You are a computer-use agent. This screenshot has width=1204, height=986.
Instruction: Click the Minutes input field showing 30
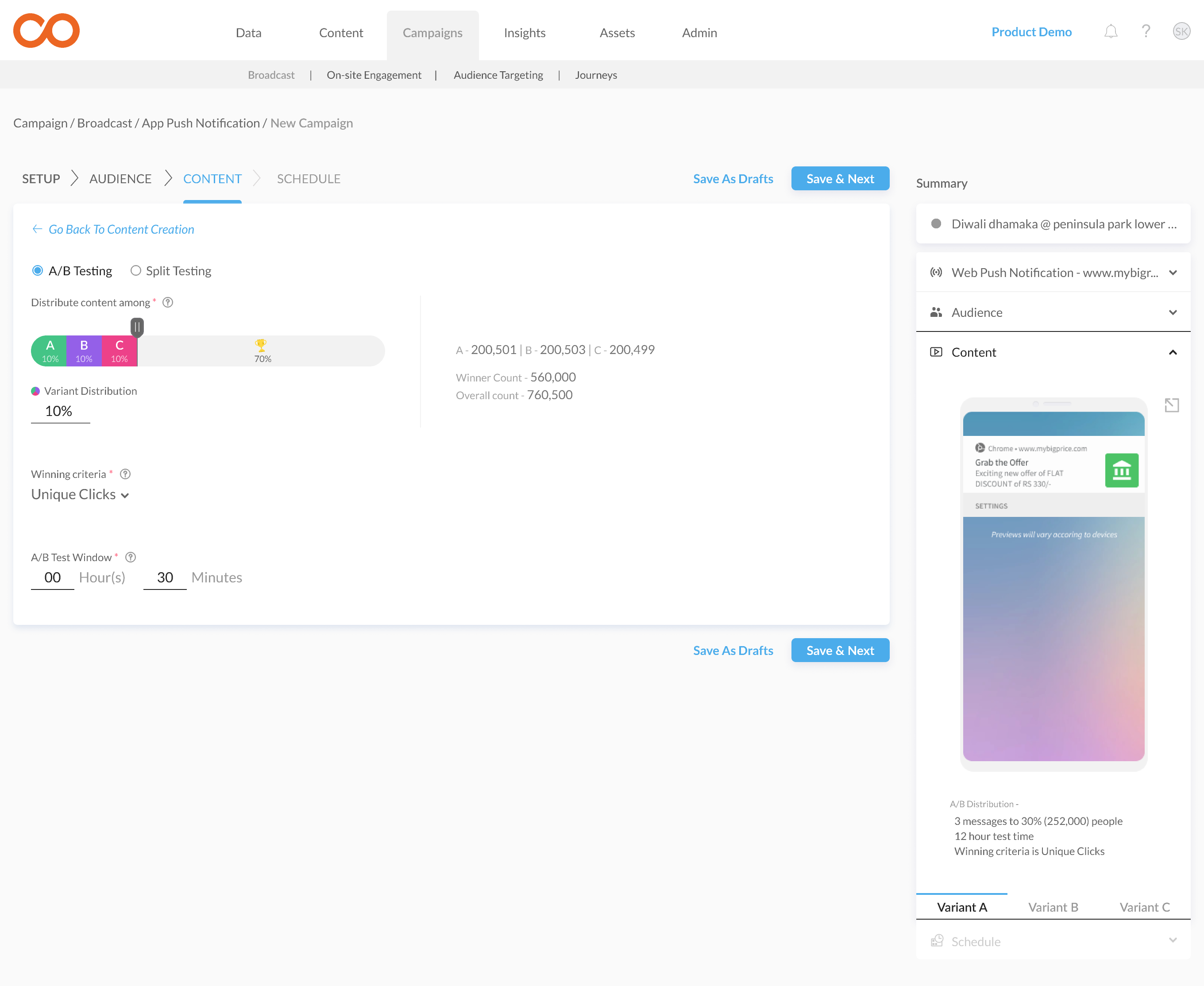(165, 578)
